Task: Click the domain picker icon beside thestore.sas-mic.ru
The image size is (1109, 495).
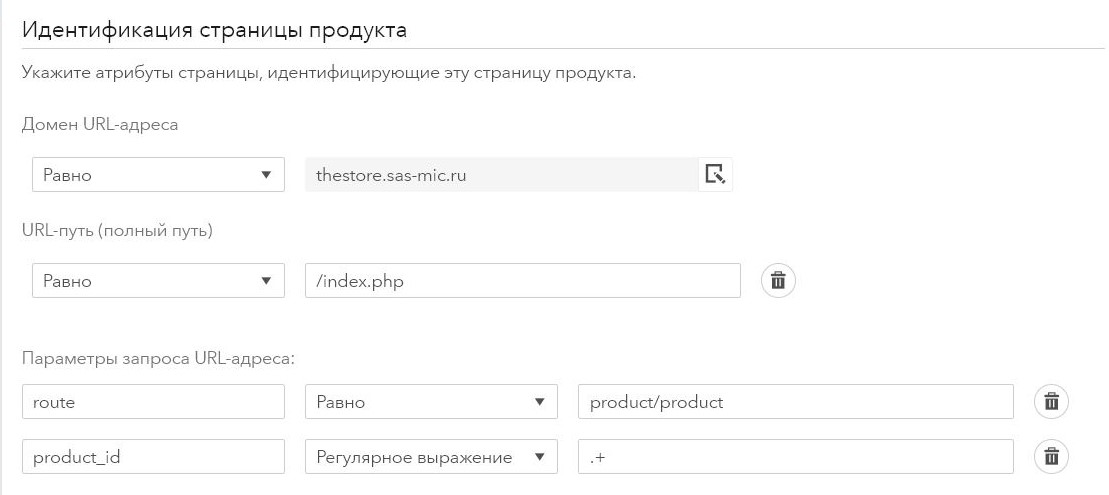Action: 715,175
